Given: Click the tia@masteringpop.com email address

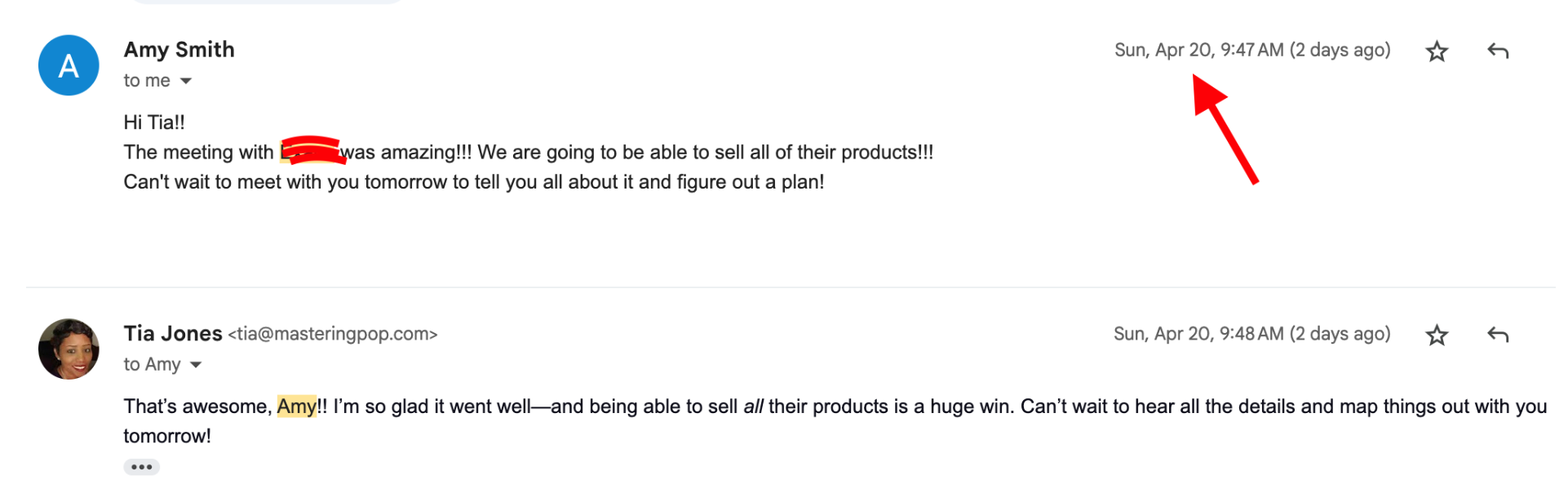Looking at the screenshot, I should click(x=333, y=335).
